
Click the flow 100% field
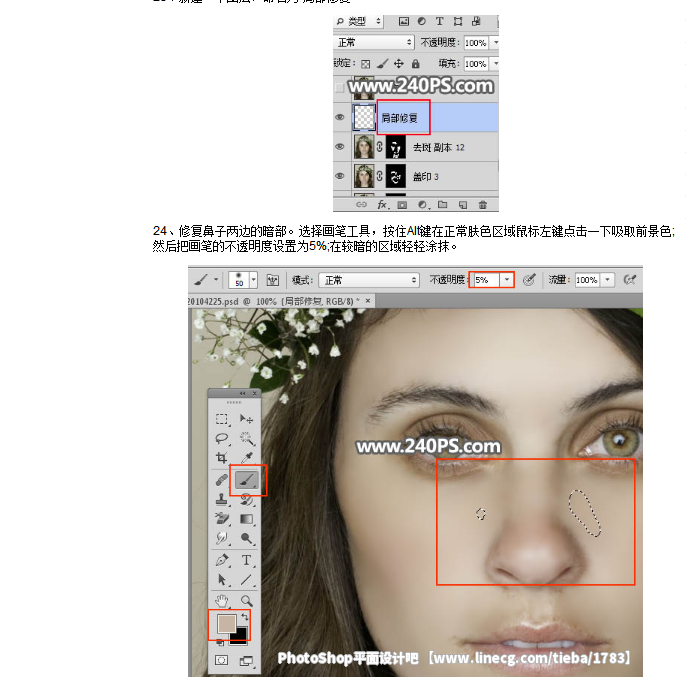587,280
